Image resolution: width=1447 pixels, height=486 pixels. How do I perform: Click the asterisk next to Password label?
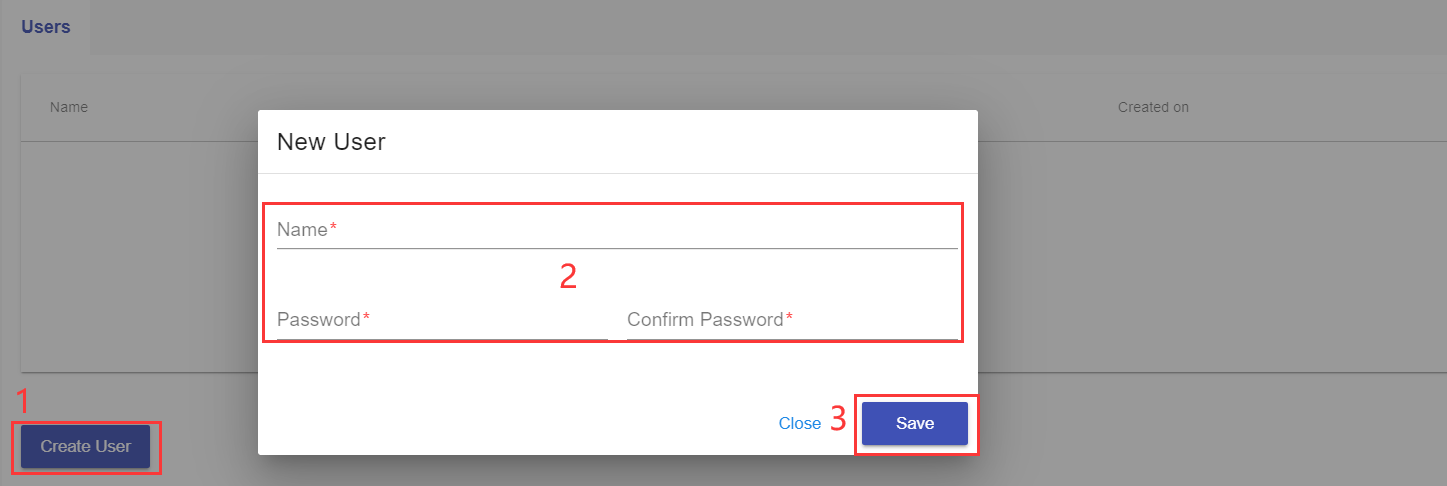pos(366,318)
